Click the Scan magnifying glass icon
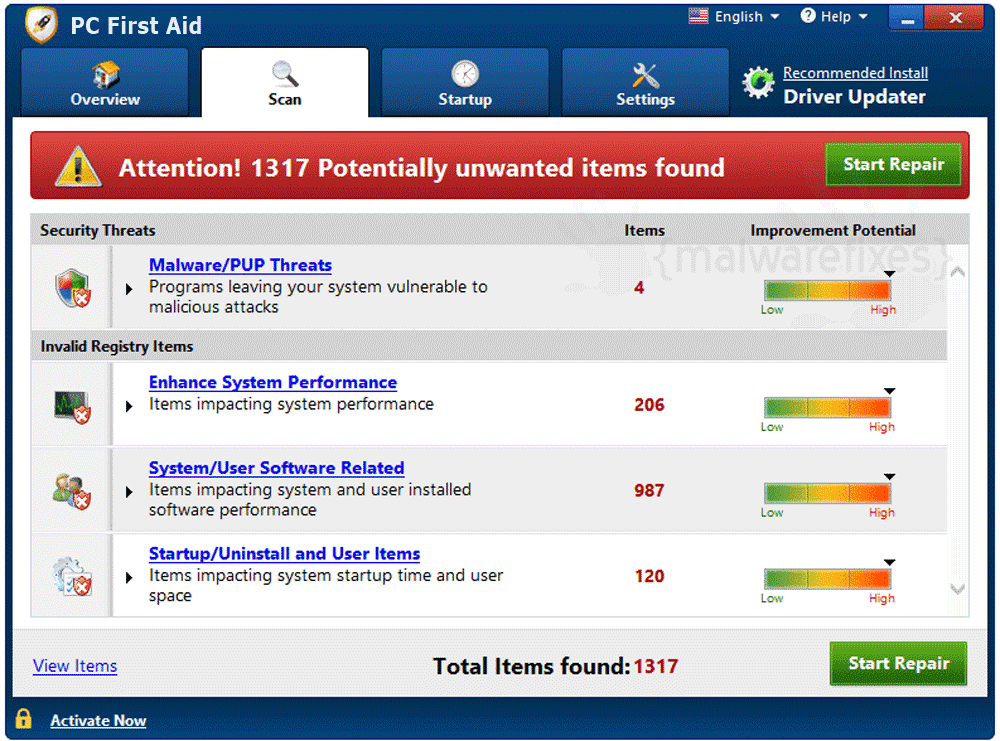 click(284, 74)
